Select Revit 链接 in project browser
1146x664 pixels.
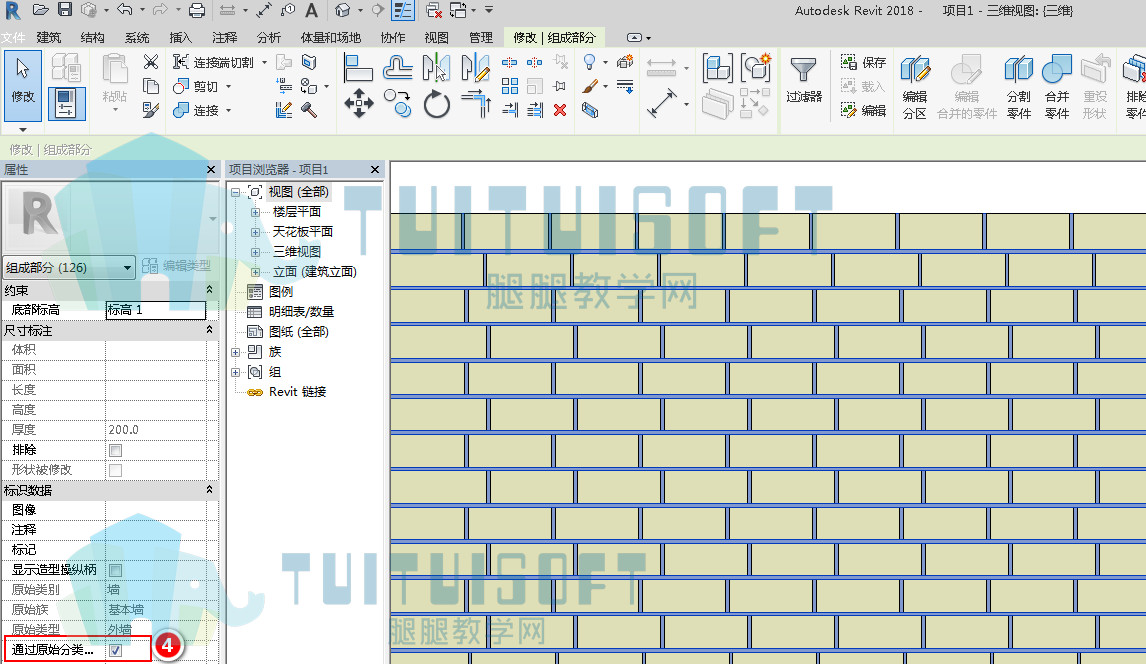pyautogui.click(x=297, y=392)
